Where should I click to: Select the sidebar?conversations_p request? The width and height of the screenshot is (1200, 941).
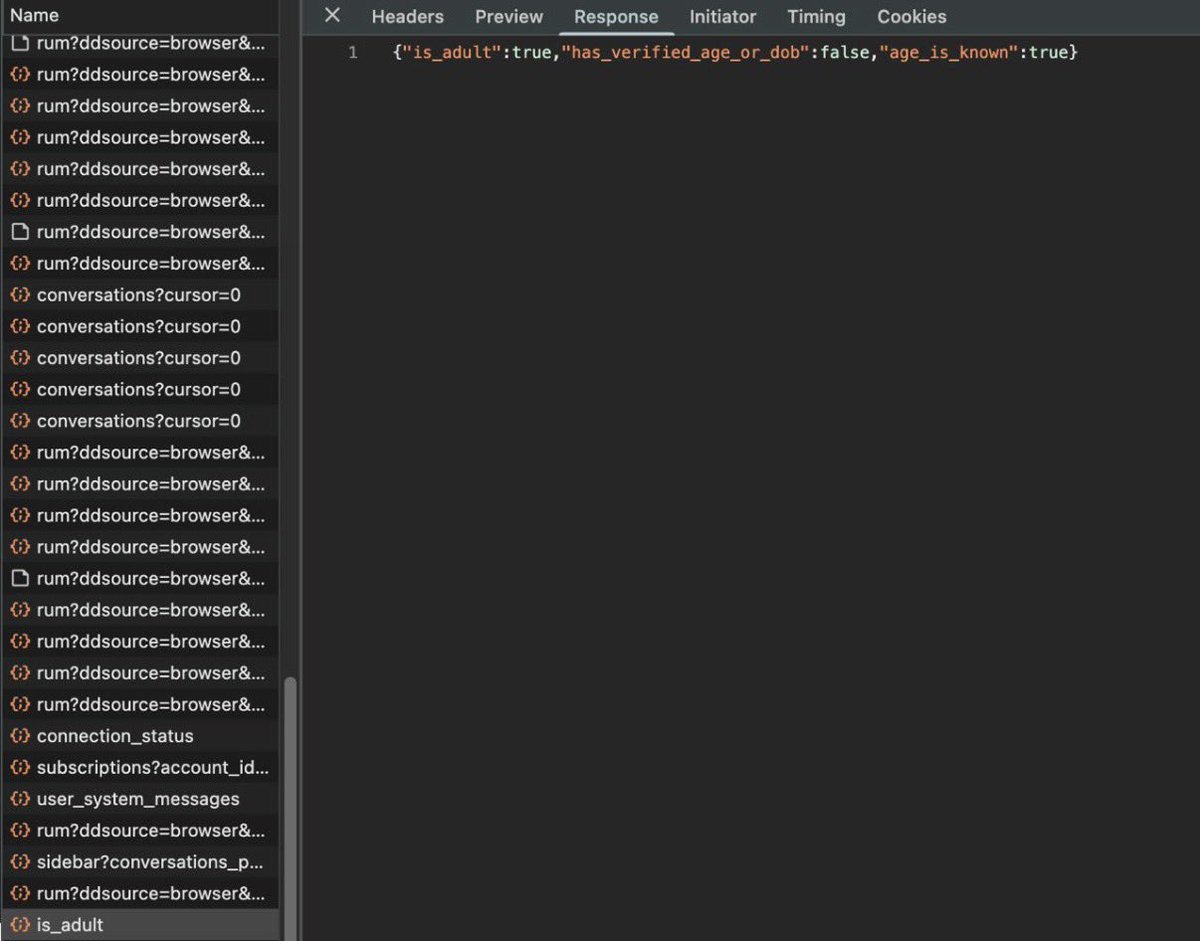(140, 862)
